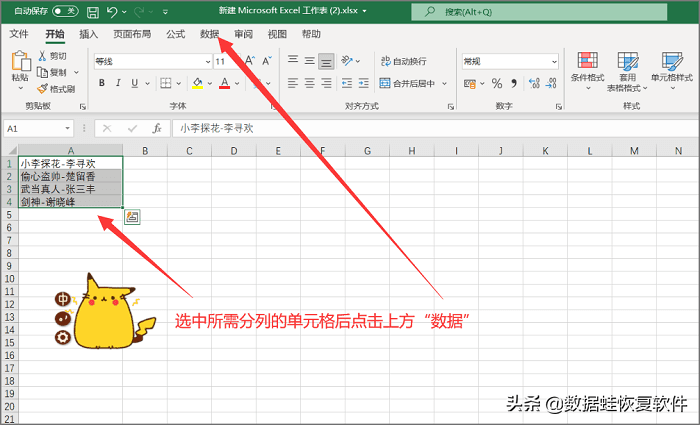The height and width of the screenshot is (425, 700).
Task: Click the accounting currency format icon
Action: click(x=470, y=83)
